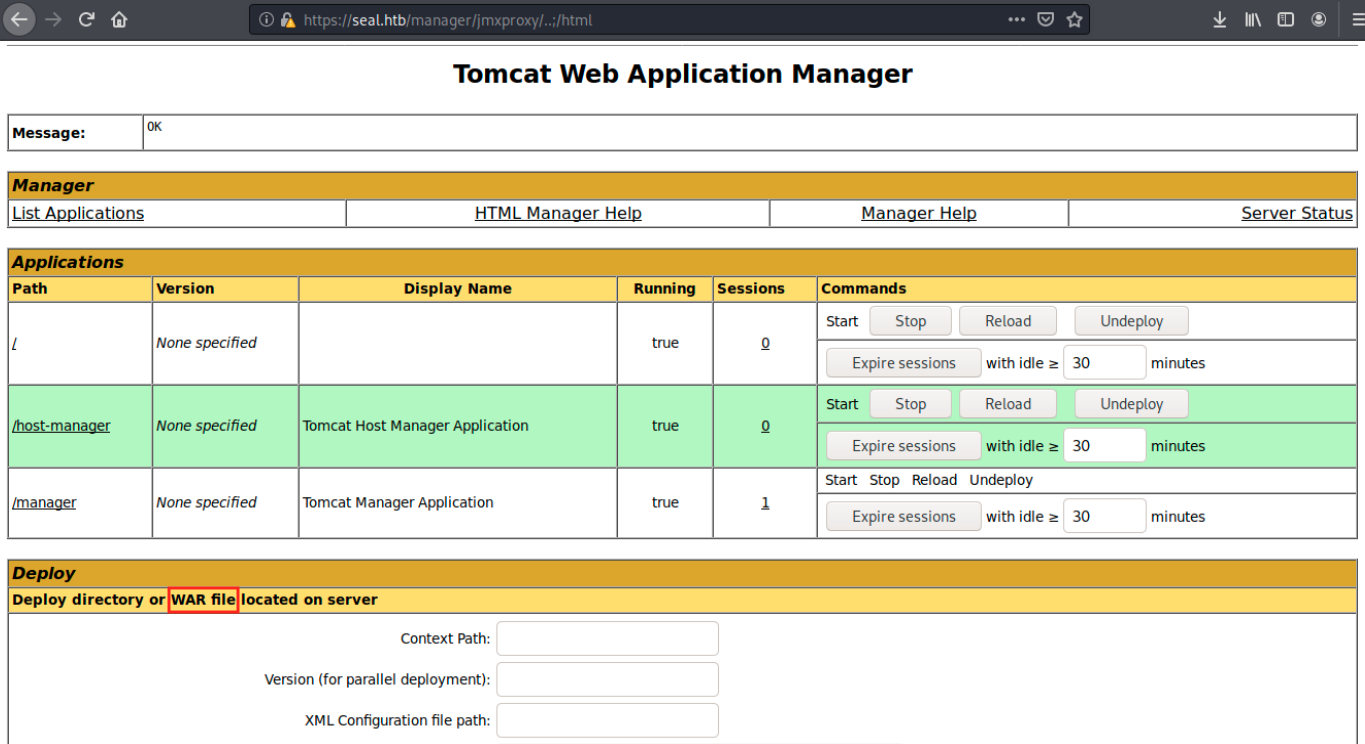Expire sessions for the root / application
1365x744 pixels.
(x=904, y=363)
